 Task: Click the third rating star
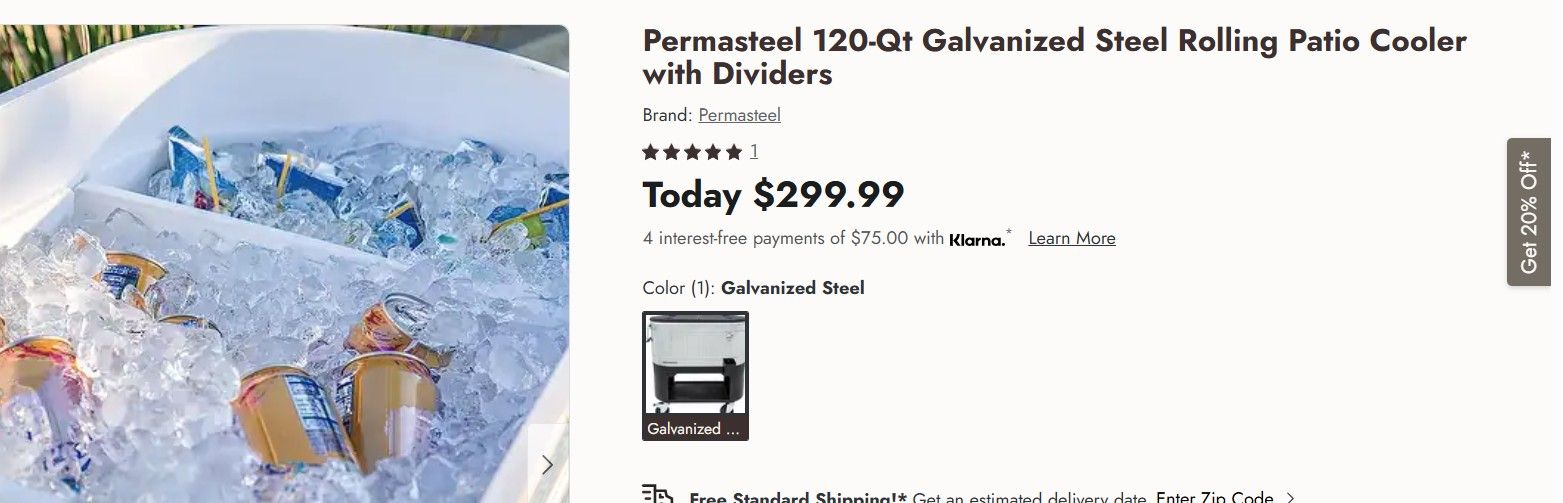coord(692,152)
